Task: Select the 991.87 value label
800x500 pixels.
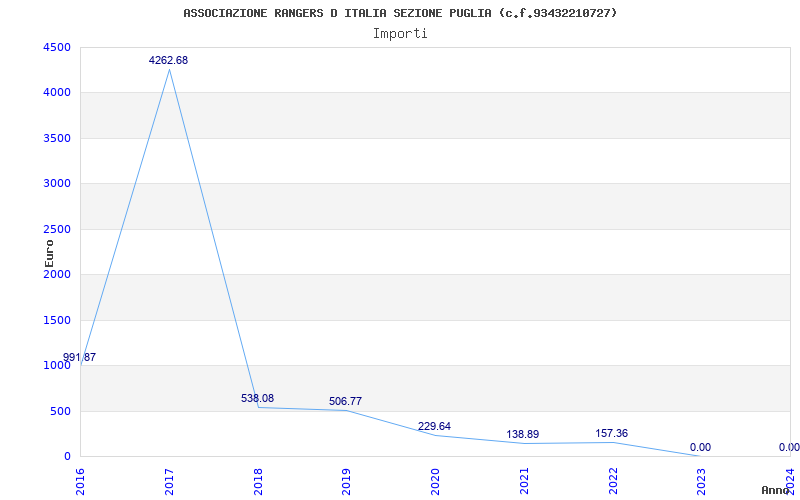Action: (79, 357)
